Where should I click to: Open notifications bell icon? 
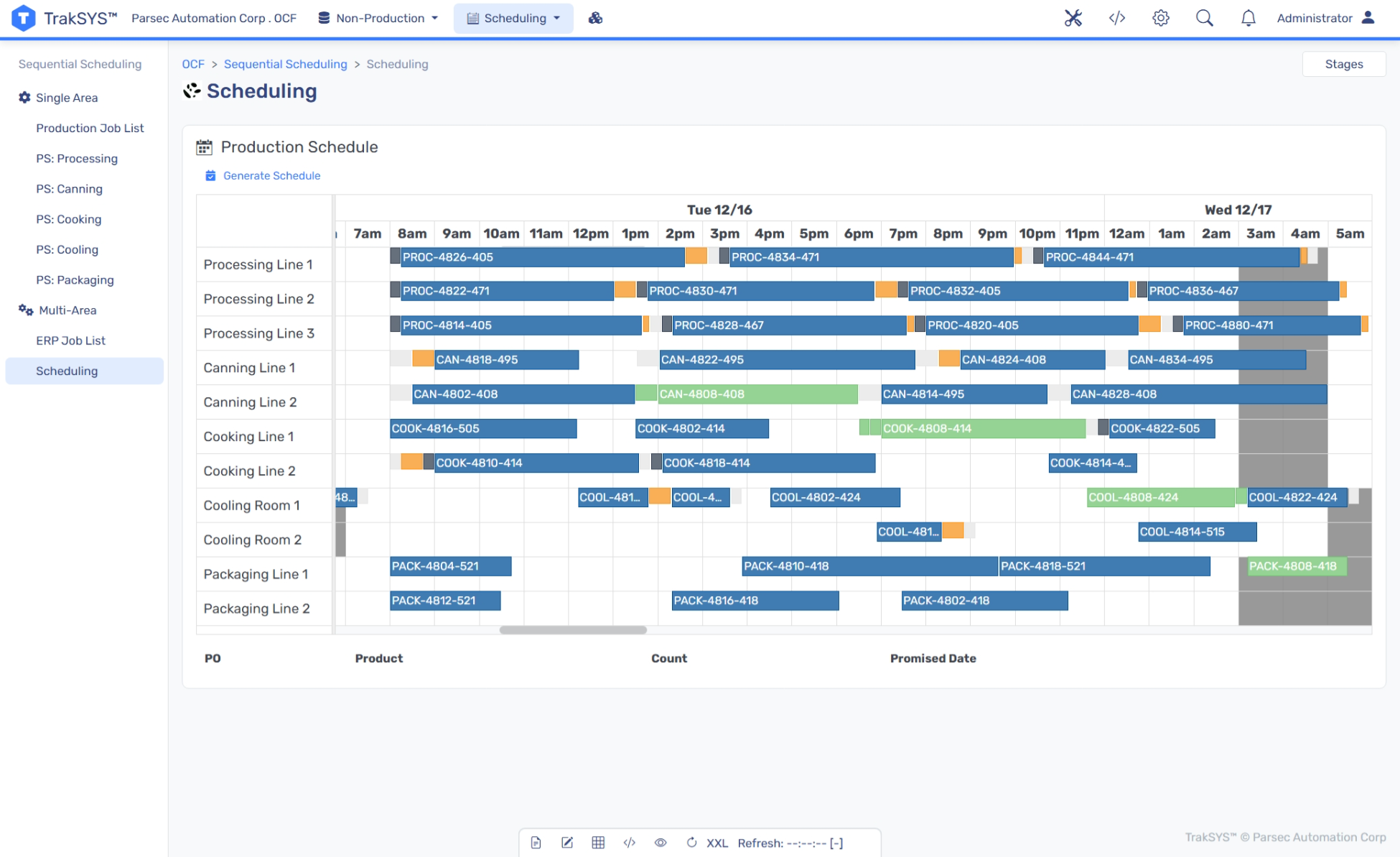(1248, 18)
